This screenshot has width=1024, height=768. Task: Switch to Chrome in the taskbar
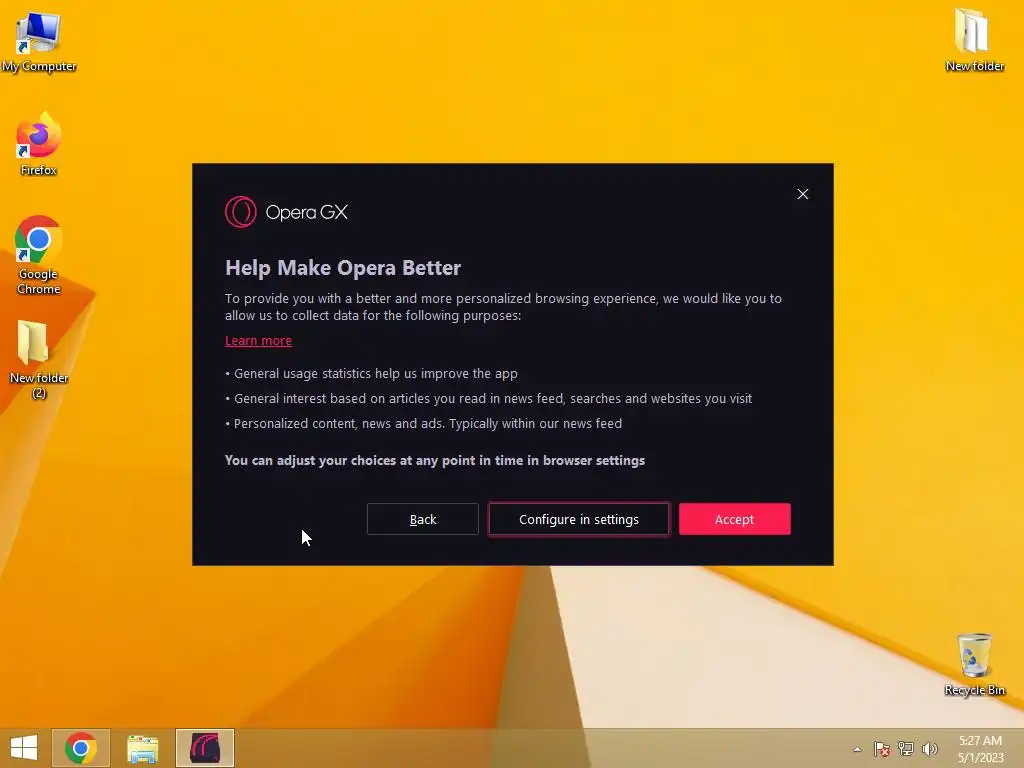point(81,748)
